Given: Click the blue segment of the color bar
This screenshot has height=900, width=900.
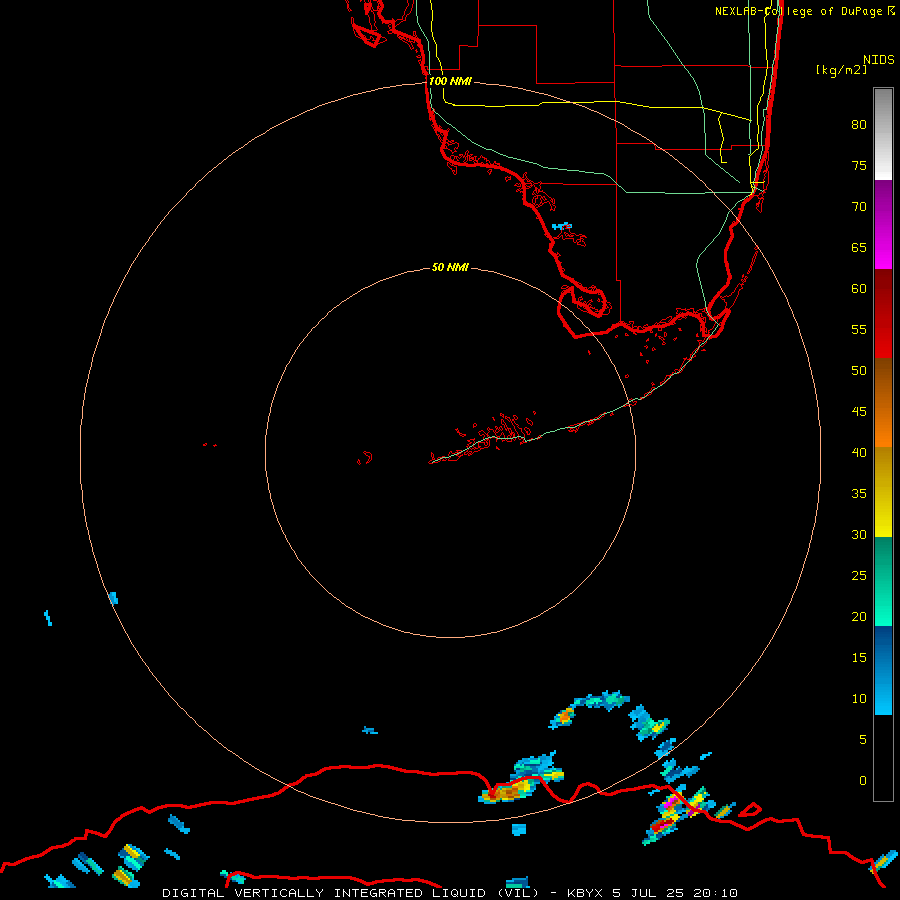Looking at the screenshot, I should 883,670.
